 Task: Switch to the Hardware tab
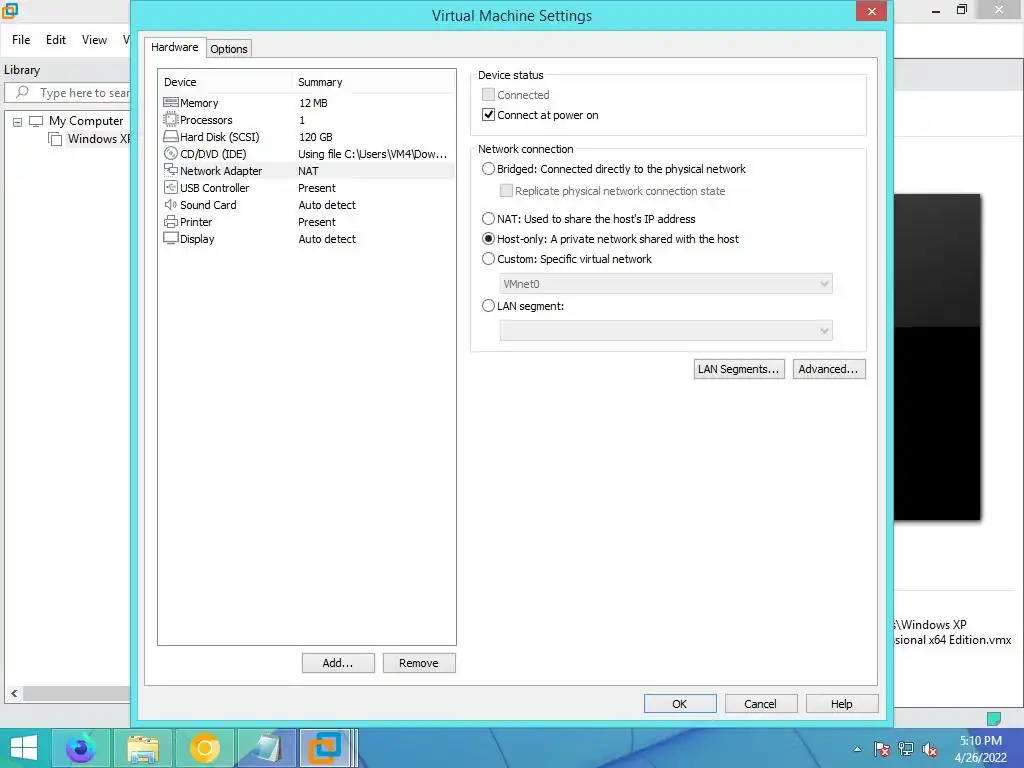174,47
